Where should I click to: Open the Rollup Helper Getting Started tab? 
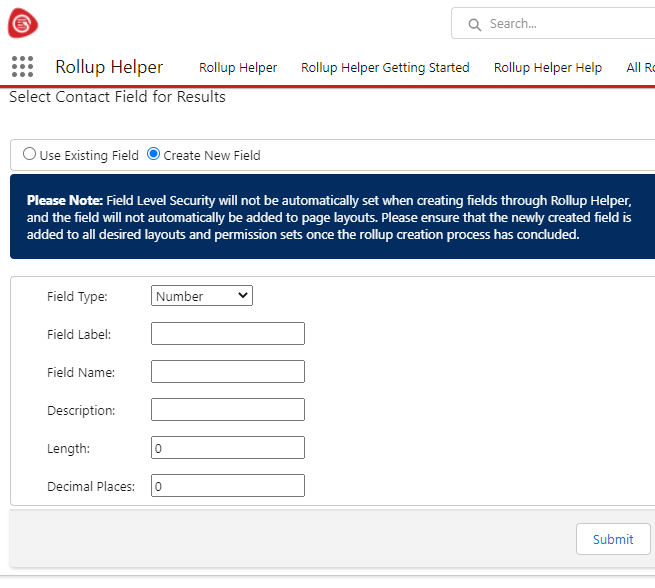click(x=385, y=68)
